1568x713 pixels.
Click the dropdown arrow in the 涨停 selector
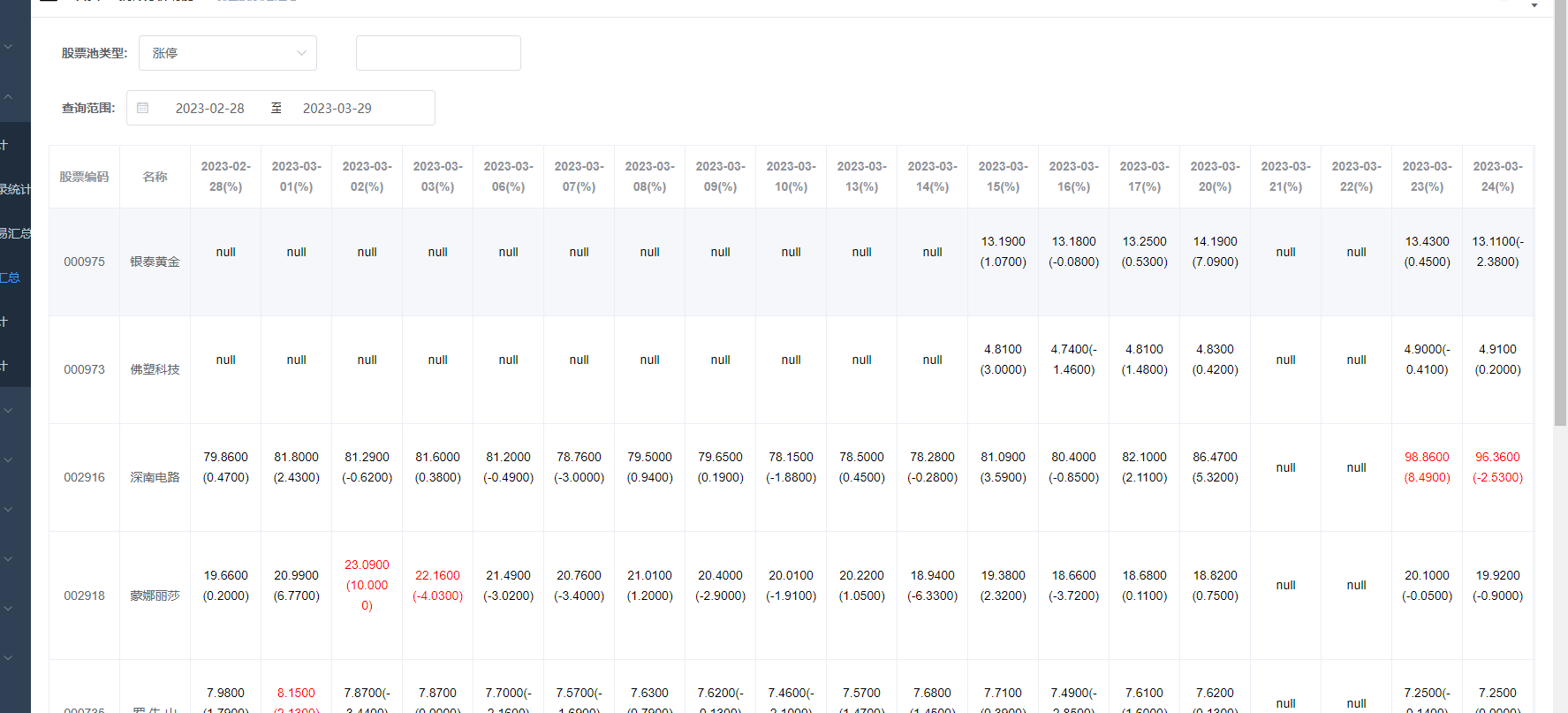[x=301, y=53]
